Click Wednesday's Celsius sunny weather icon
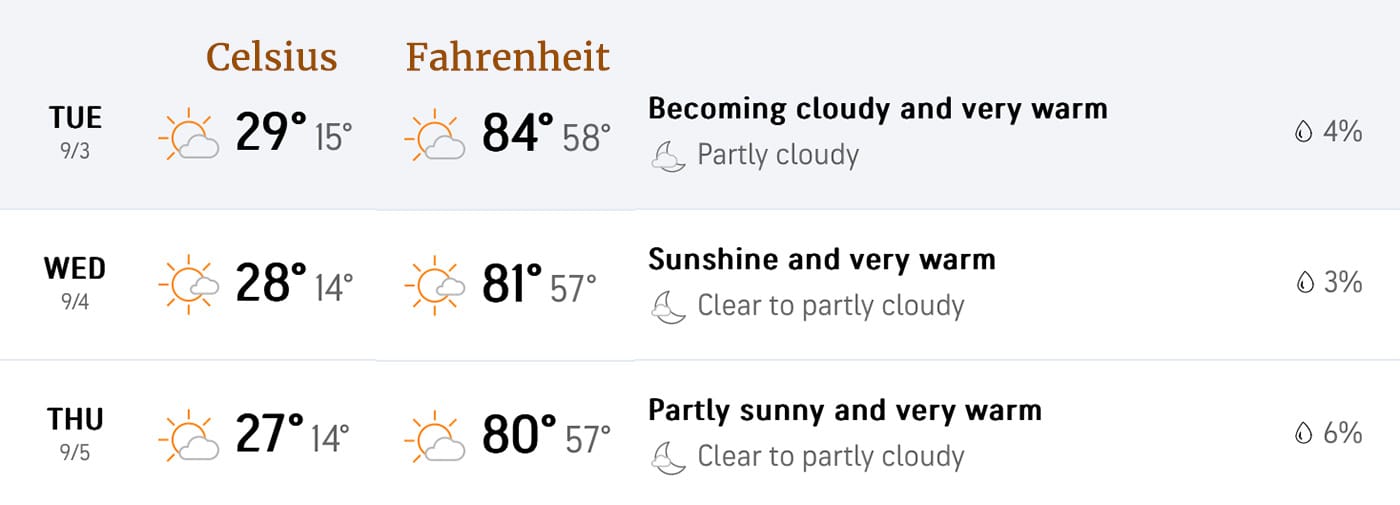Image resolution: width=1400 pixels, height=505 pixels. (x=189, y=287)
